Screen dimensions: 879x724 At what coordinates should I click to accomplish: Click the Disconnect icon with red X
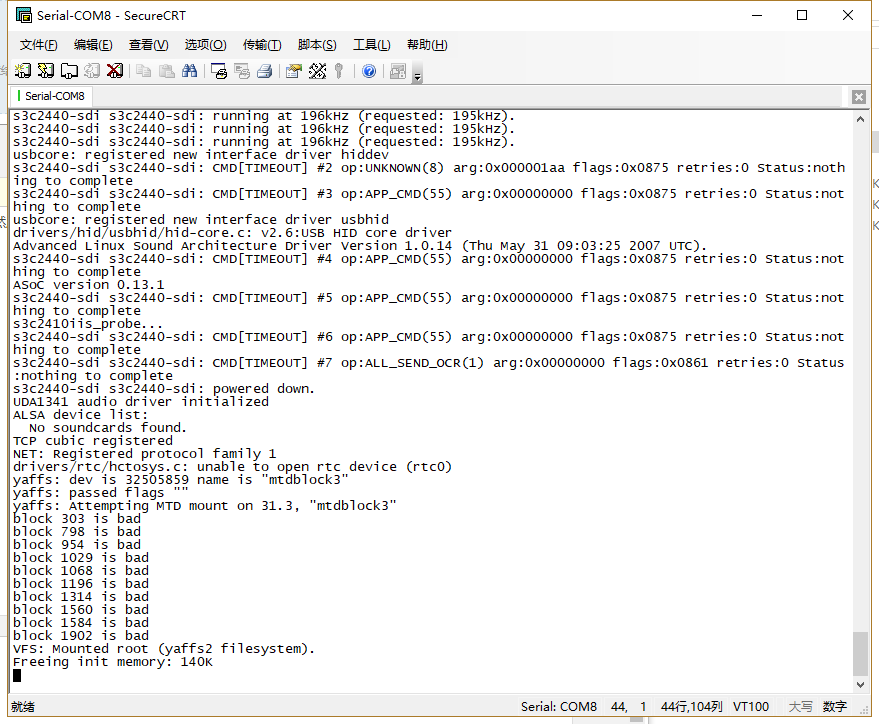[x=115, y=71]
